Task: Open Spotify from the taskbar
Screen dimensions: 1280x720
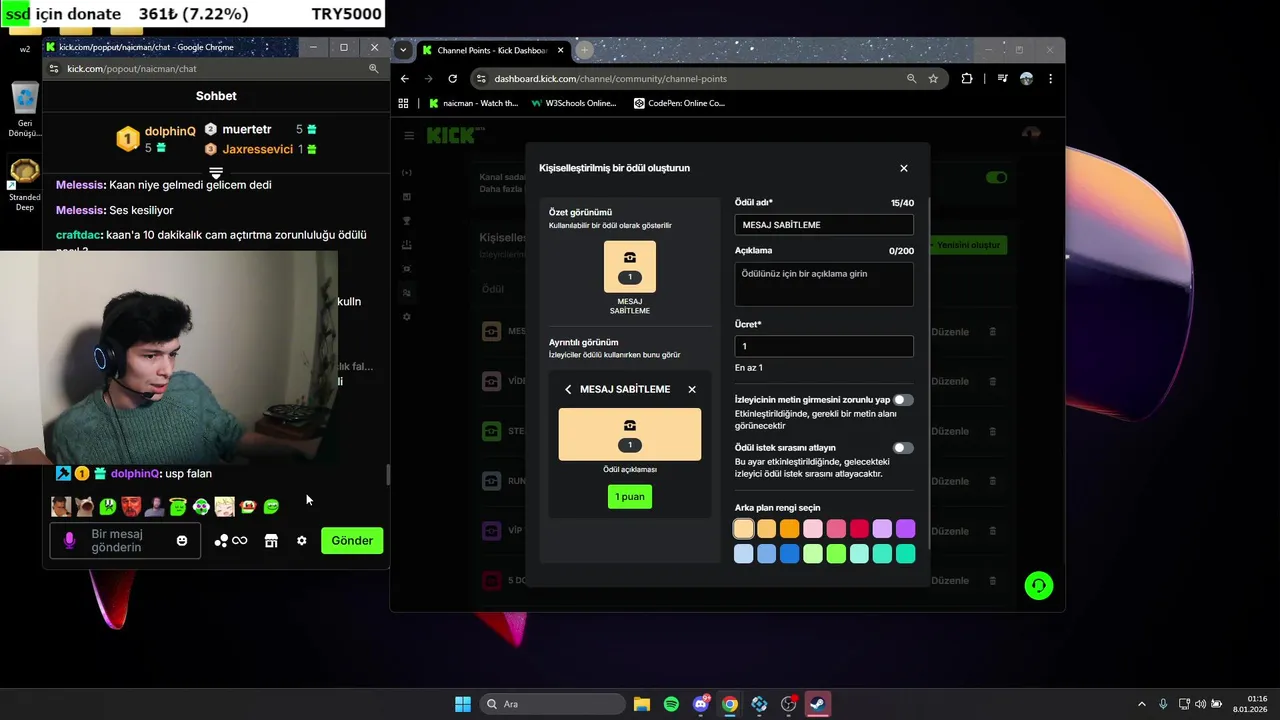Action: click(x=671, y=704)
